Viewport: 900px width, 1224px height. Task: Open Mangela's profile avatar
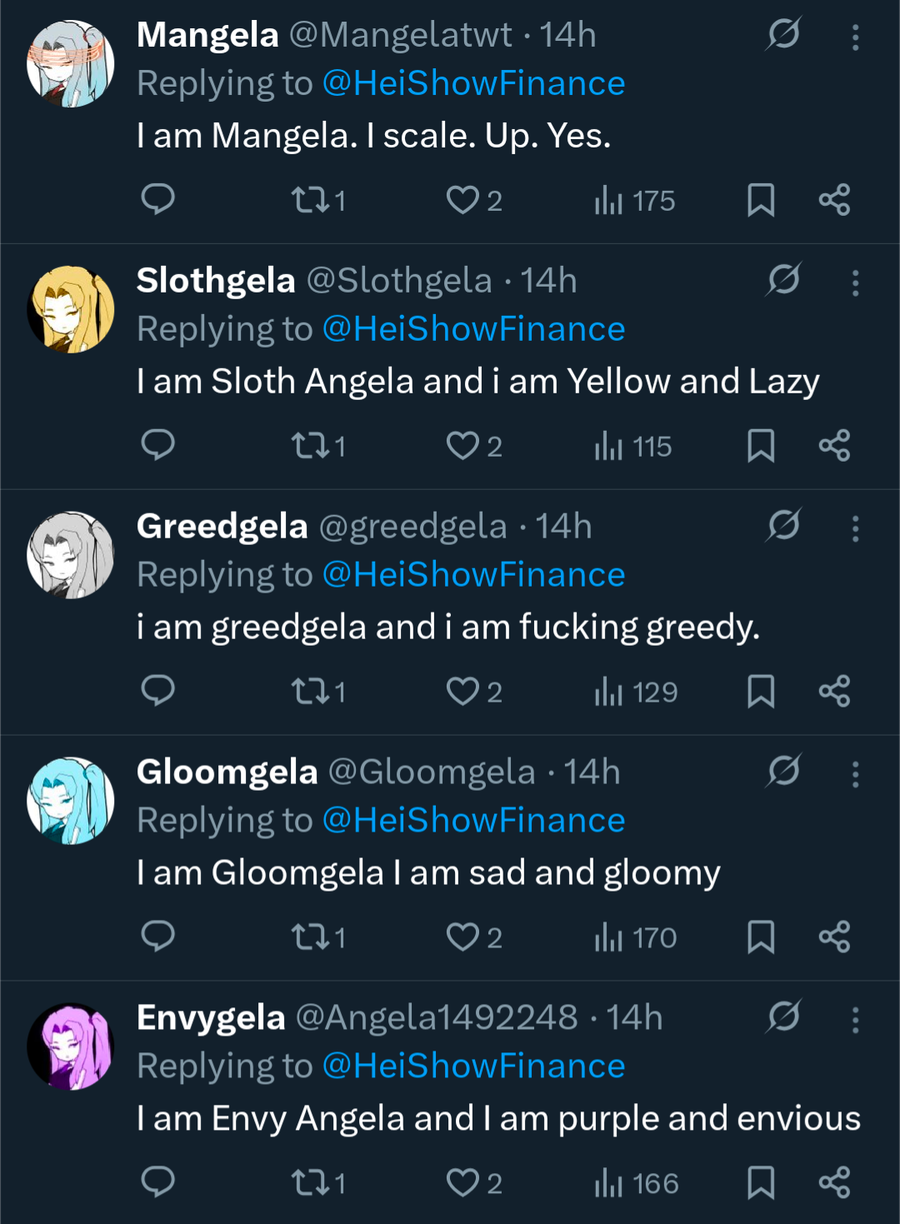(70, 63)
